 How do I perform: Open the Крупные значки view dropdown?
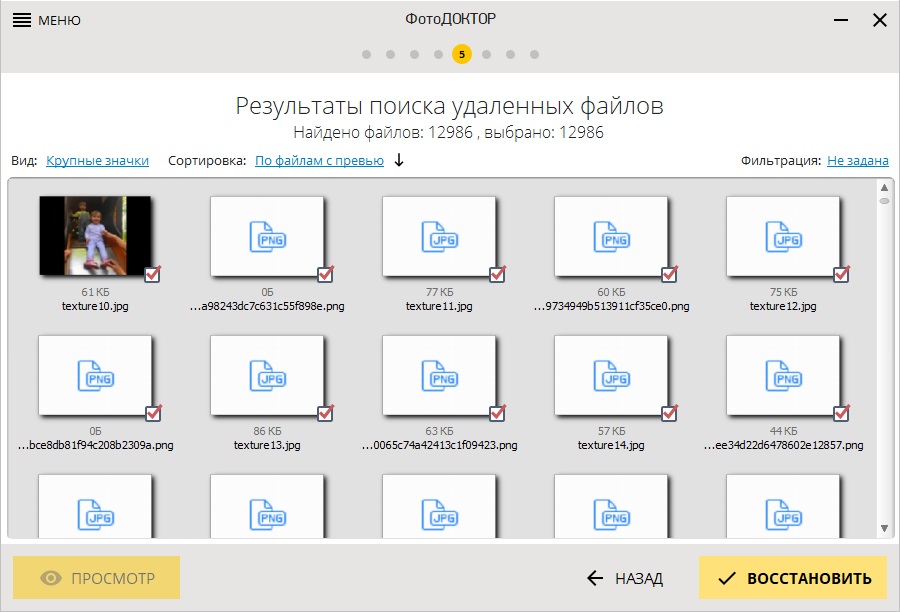(x=97, y=161)
